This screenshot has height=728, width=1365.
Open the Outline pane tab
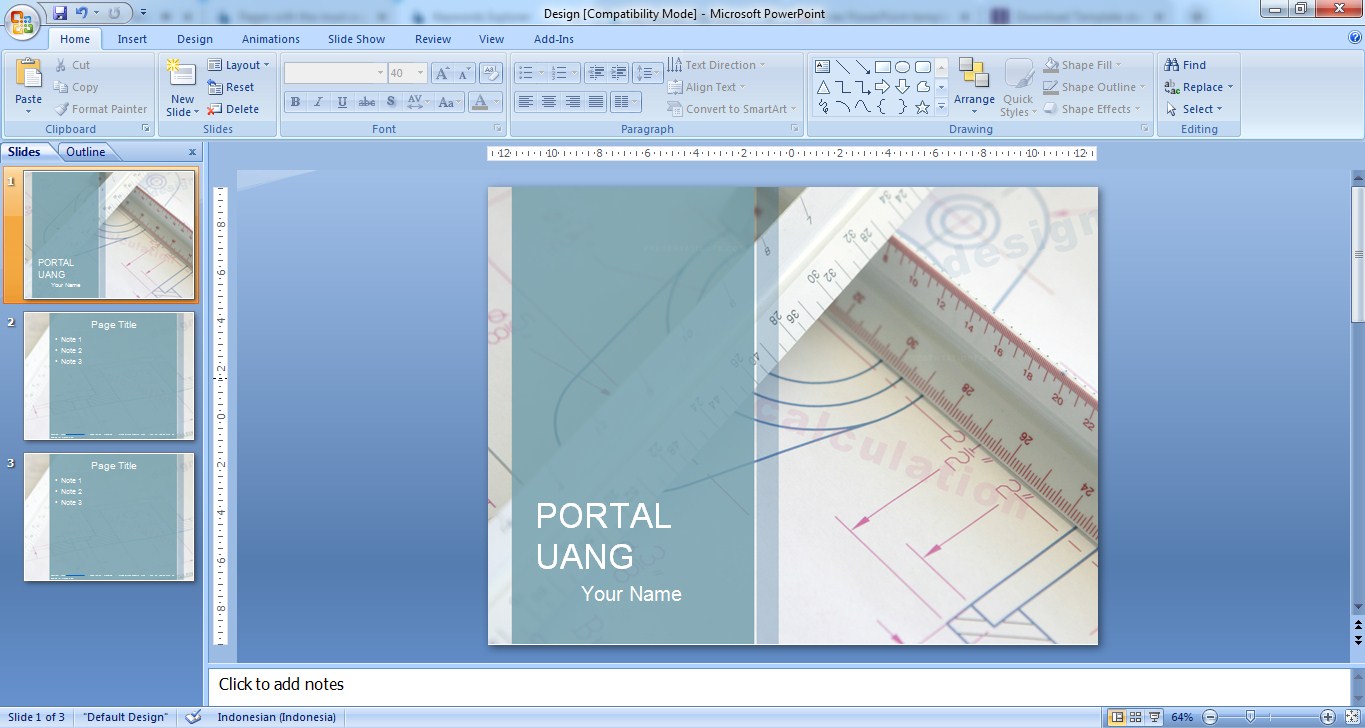pos(85,151)
